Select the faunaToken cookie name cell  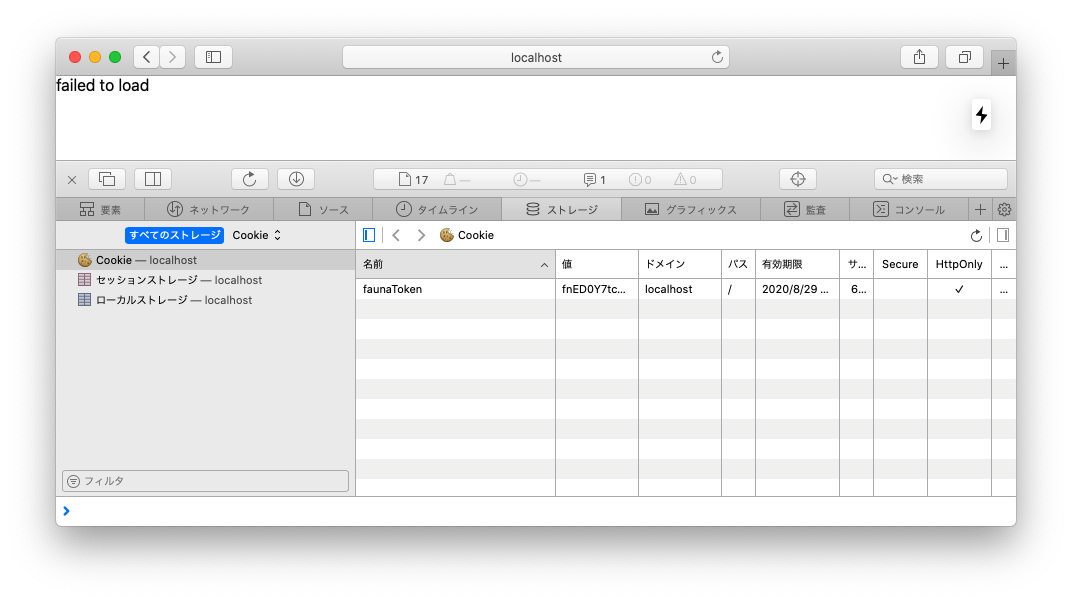coord(455,289)
